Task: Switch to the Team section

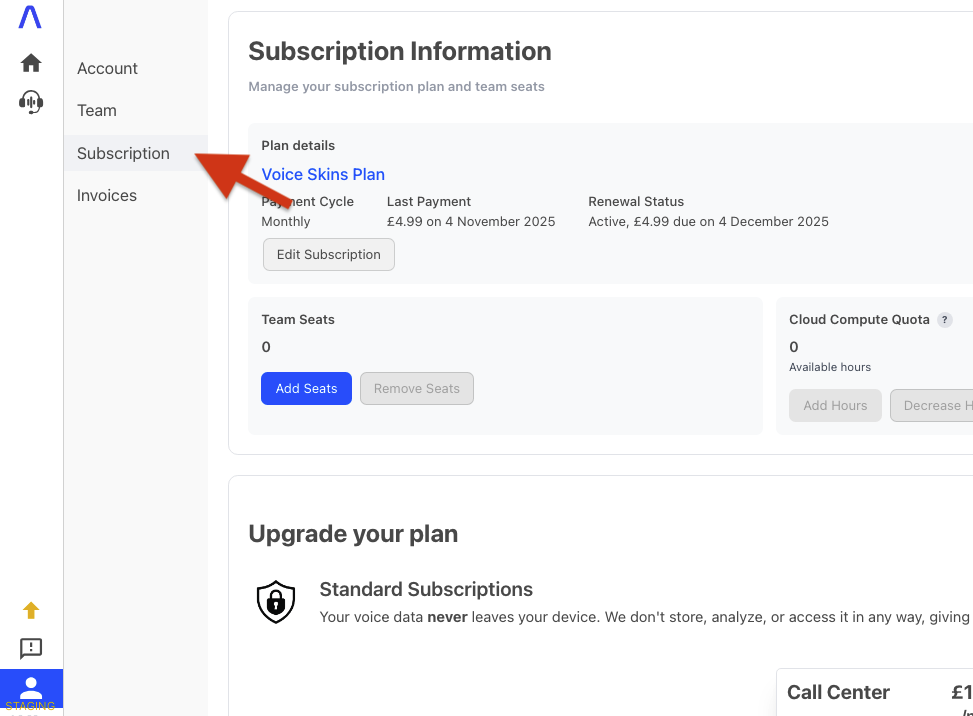Action: click(96, 110)
